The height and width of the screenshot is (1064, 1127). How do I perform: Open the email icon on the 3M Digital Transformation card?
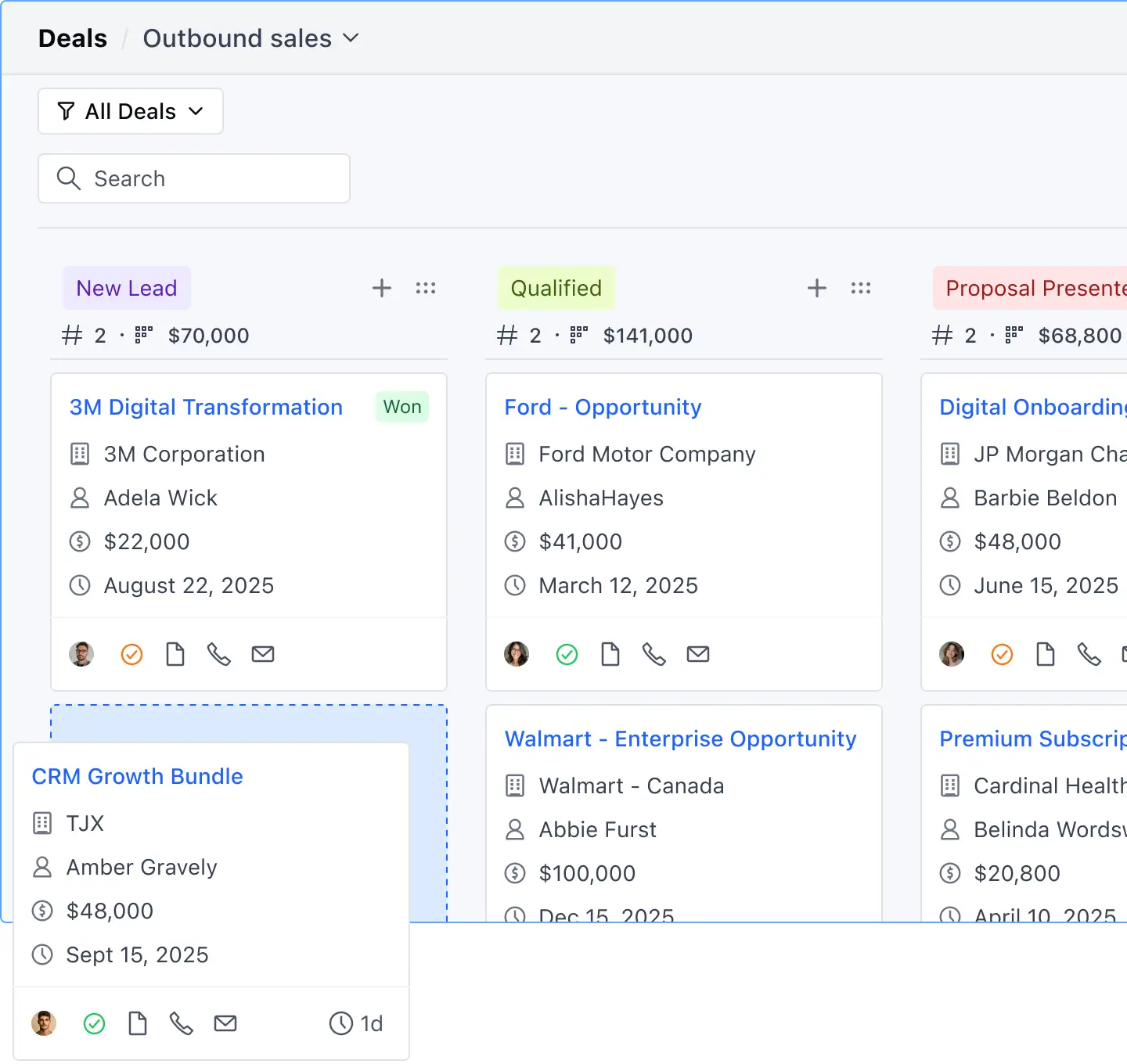tap(263, 654)
